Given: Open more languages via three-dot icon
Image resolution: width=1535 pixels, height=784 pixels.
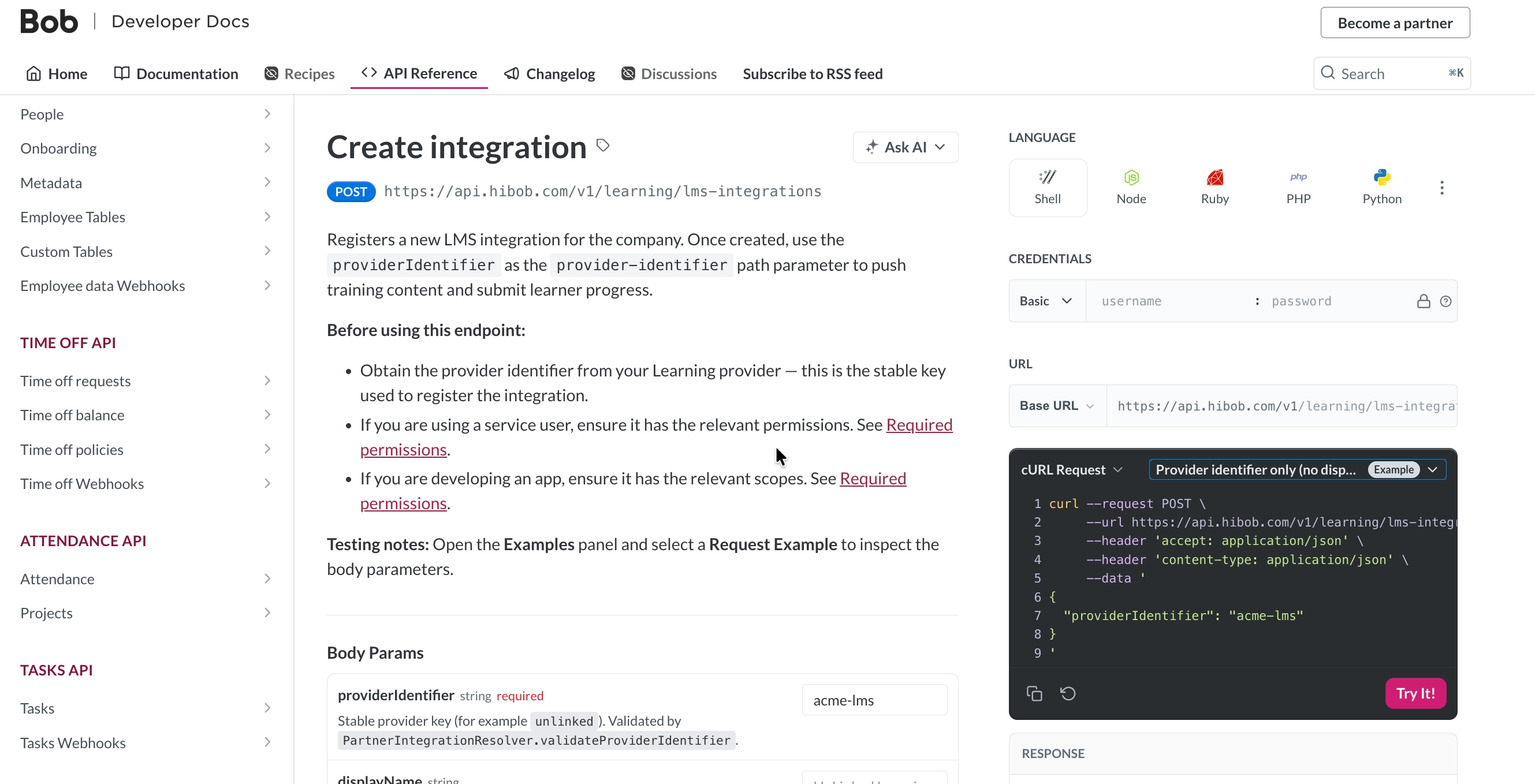Looking at the screenshot, I should pos(1441,188).
